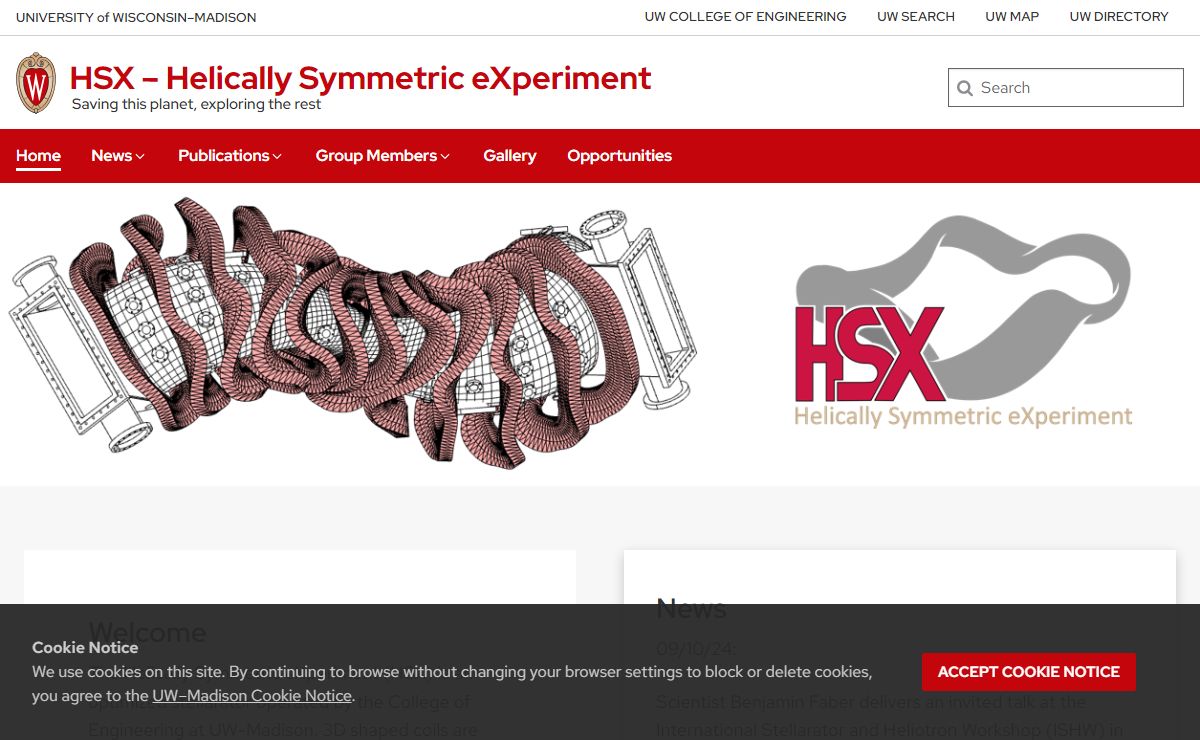
Task: Expand the News menu dropdown
Action: pos(118,155)
